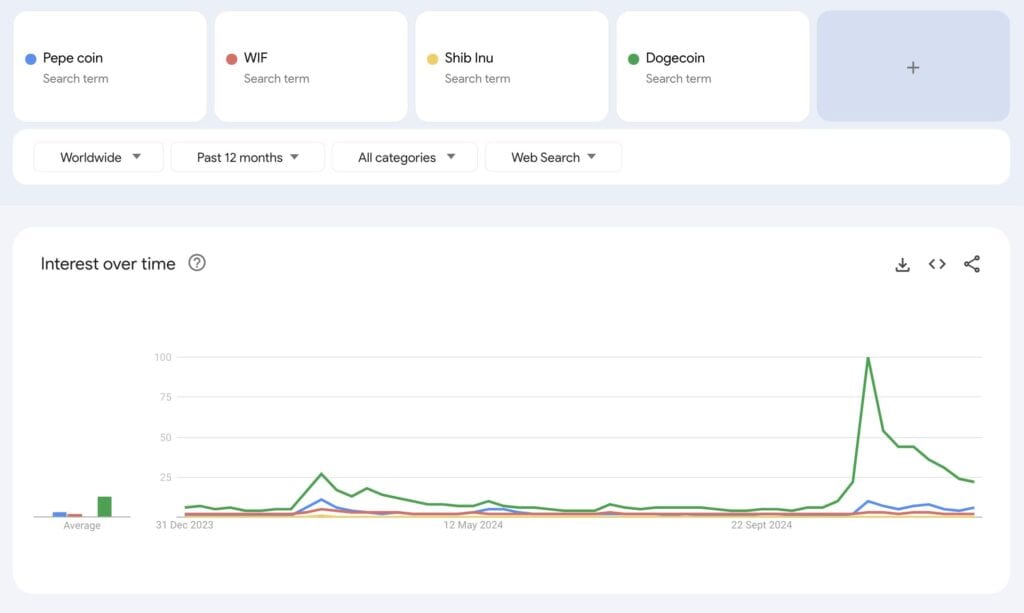Click the blue Pepe coin average bar
The image size is (1024, 613).
pyautogui.click(x=59, y=514)
